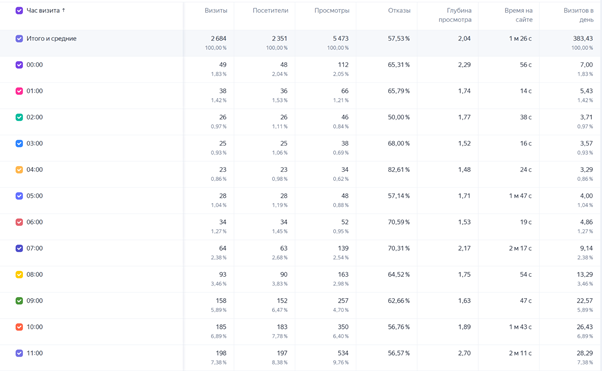602x371 pixels.
Task: Click total bounce rate '57,53 %'
Action: click(399, 38)
